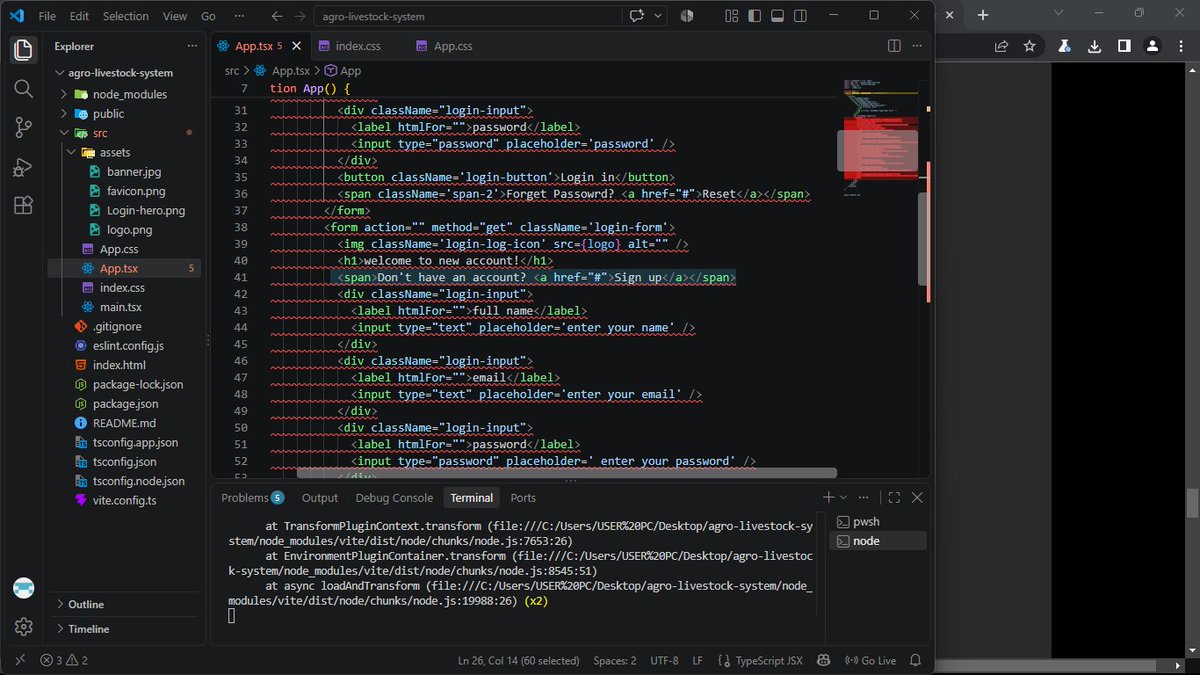Screen dimensions: 1200x675
Task: Open editor More Actions ellipsis
Action: point(918,46)
